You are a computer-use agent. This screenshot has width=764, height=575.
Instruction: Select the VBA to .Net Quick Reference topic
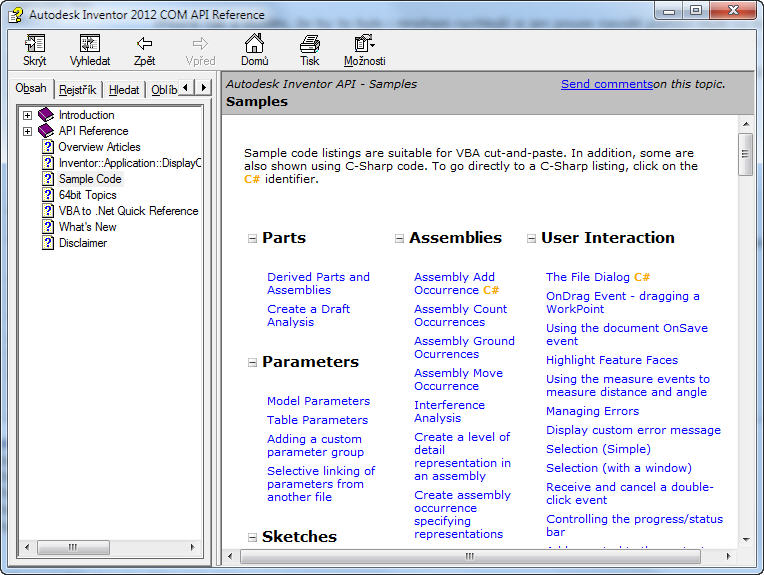[x=128, y=211]
